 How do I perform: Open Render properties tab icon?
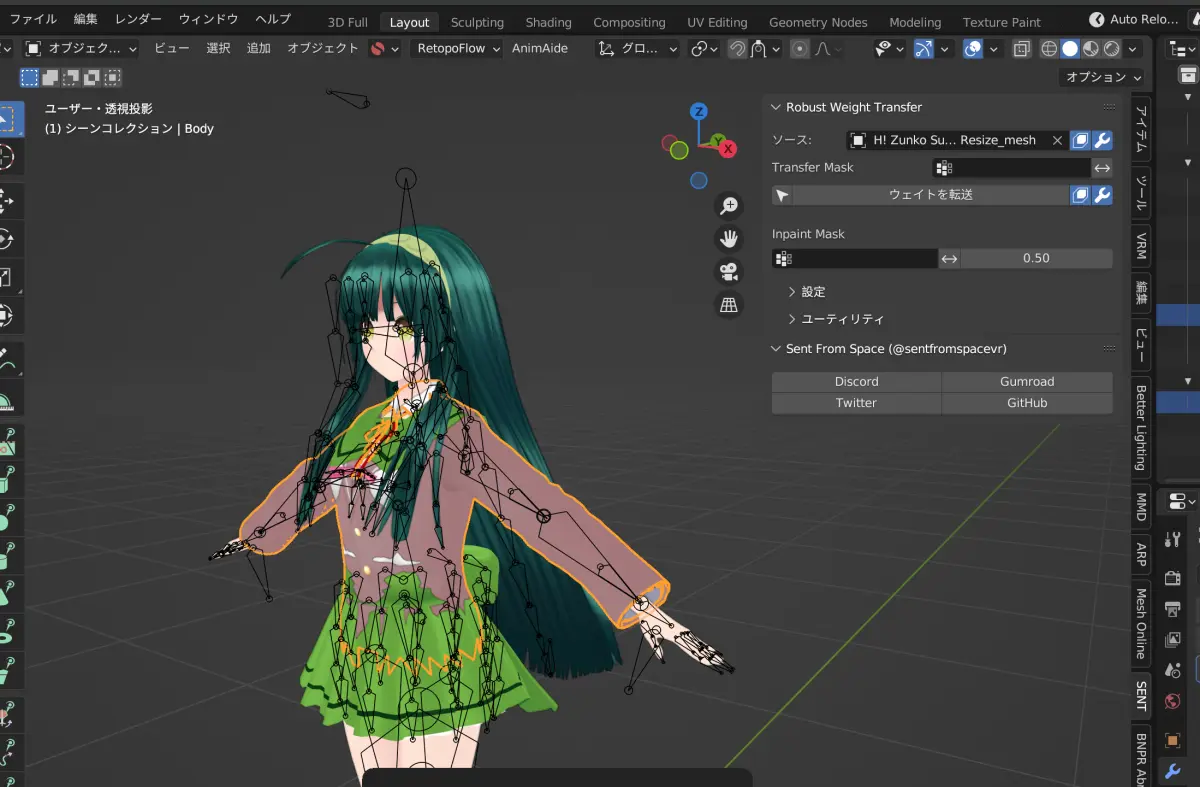[1173, 578]
